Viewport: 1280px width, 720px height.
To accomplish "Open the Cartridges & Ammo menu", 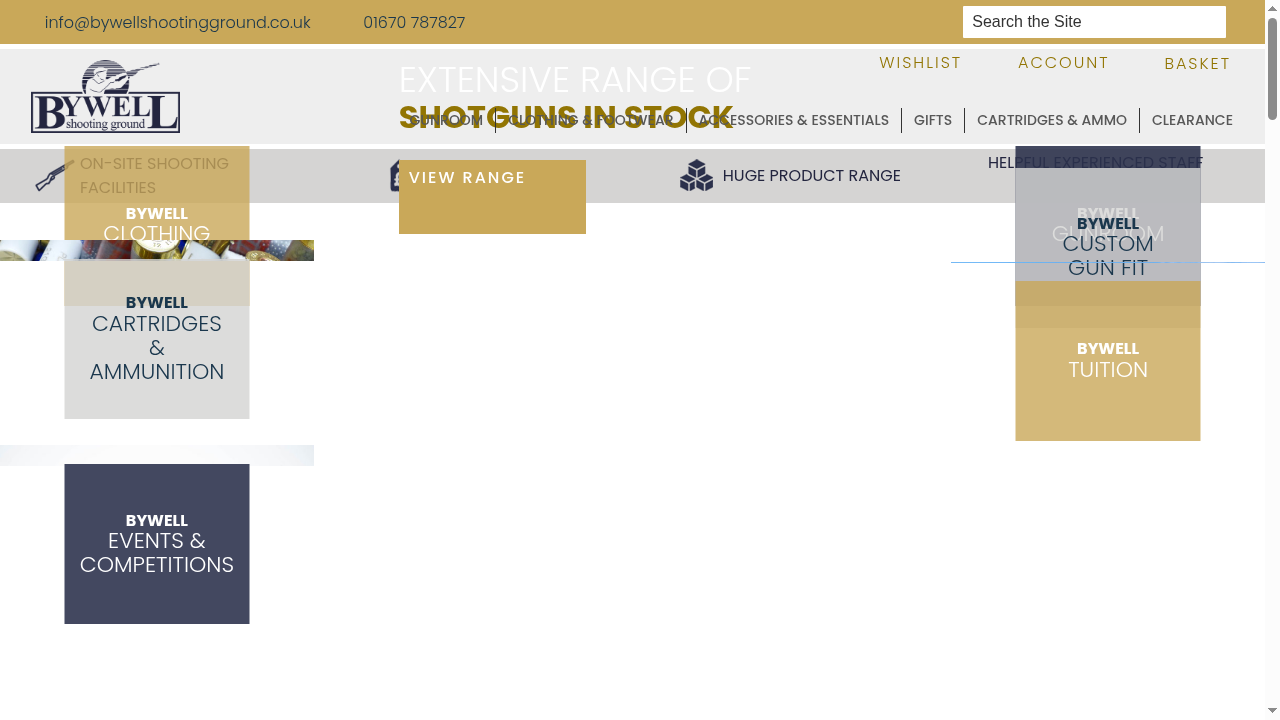I will pyautogui.click(x=1051, y=120).
